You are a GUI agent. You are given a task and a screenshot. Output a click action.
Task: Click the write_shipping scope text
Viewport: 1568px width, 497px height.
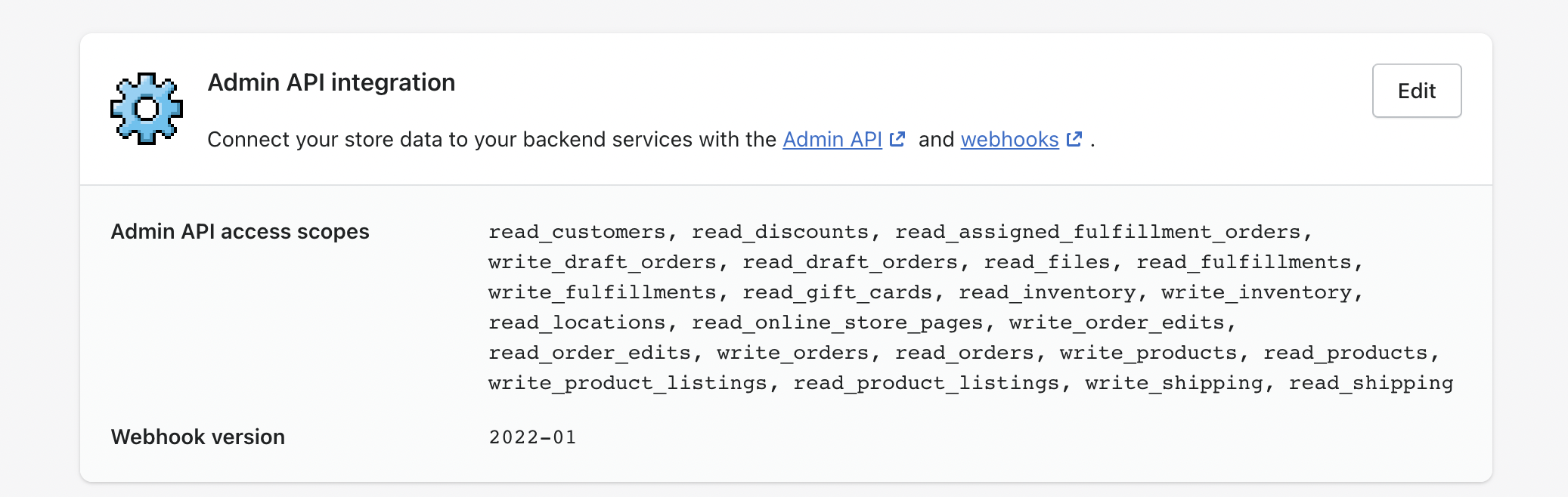(x=1173, y=383)
